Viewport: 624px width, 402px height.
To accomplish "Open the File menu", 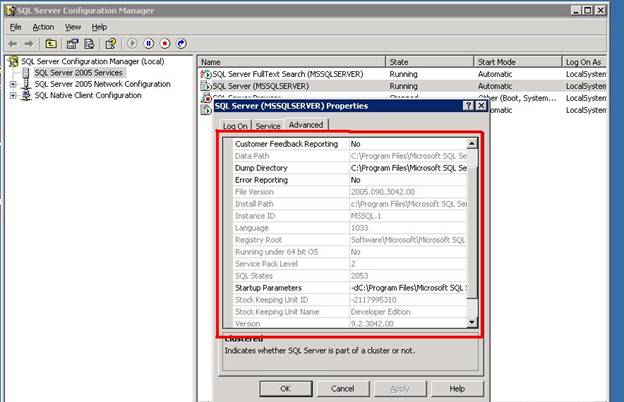I will click(x=16, y=27).
